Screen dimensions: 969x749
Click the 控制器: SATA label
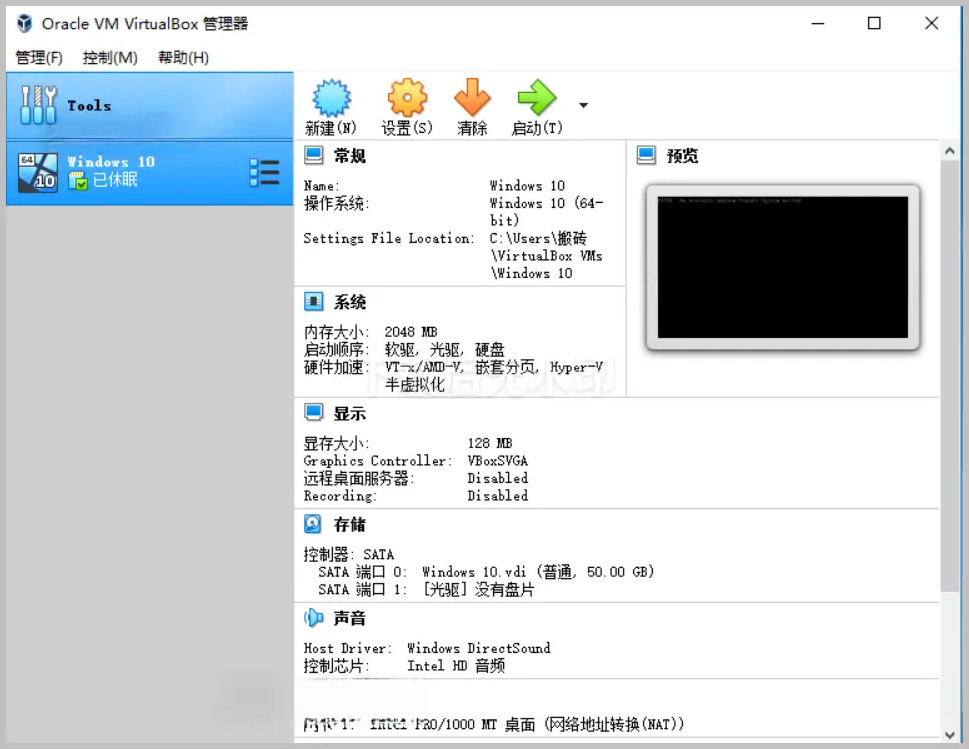pyautogui.click(x=349, y=554)
